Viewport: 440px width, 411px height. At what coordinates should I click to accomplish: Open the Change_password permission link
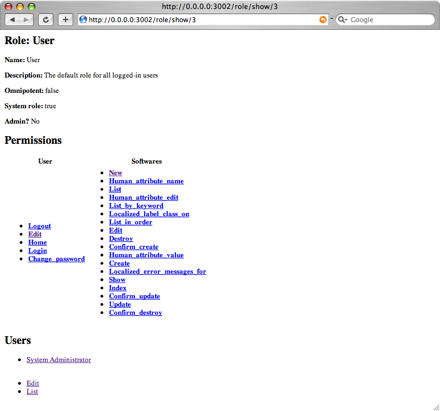[56, 259]
